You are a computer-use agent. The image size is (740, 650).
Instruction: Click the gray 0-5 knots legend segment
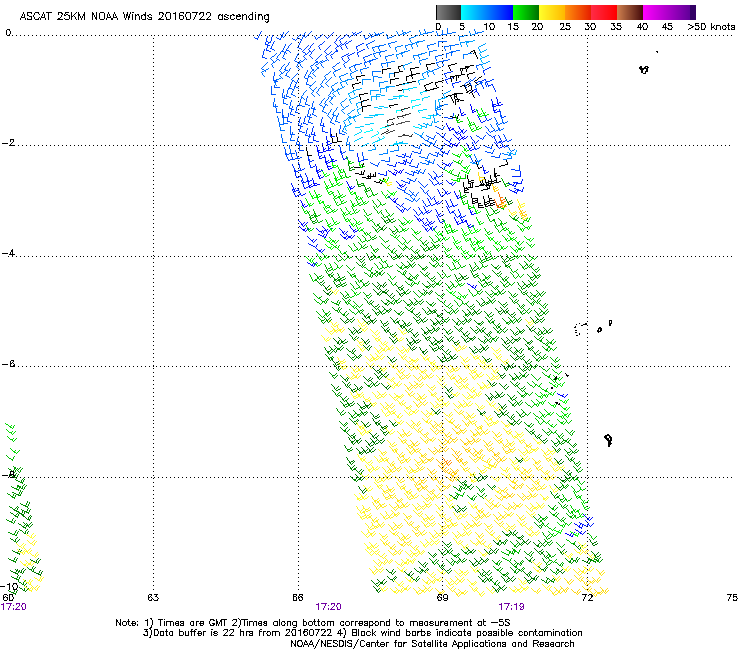click(x=448, y=12)
